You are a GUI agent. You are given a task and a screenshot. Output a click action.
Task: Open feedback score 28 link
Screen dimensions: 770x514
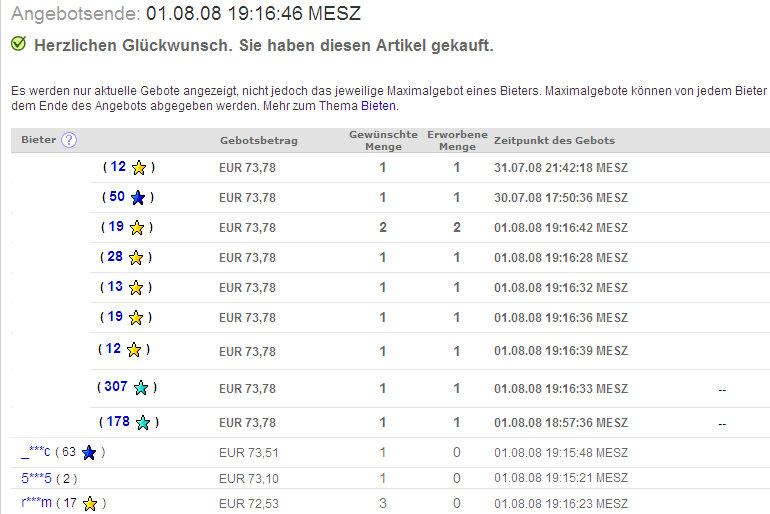pyautogui.click(x=115, y=257)
